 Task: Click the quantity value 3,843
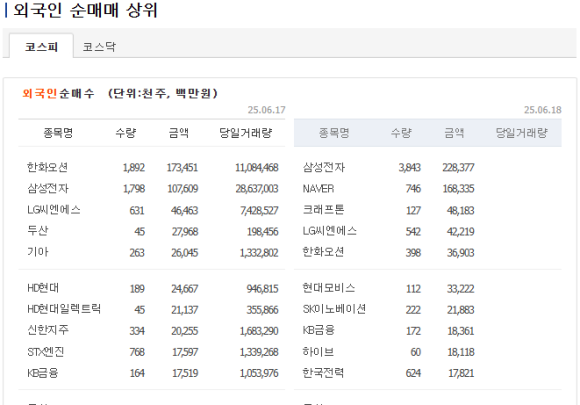[410, 168]
